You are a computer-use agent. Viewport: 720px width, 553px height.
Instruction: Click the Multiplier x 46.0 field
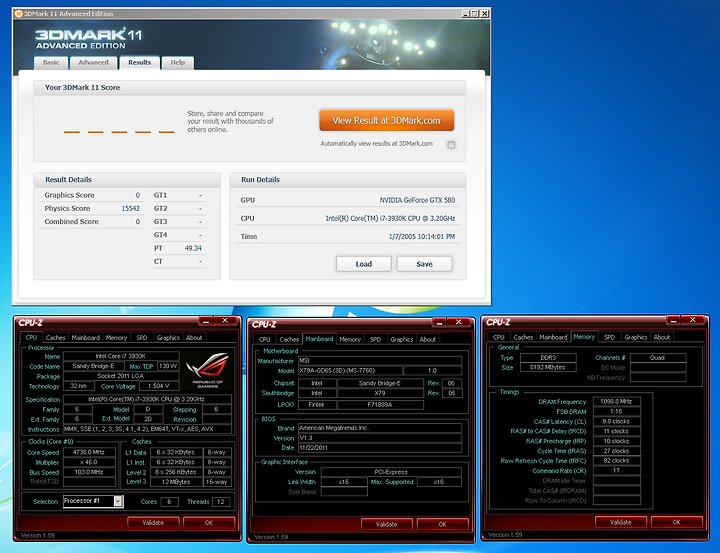[89, 462]
